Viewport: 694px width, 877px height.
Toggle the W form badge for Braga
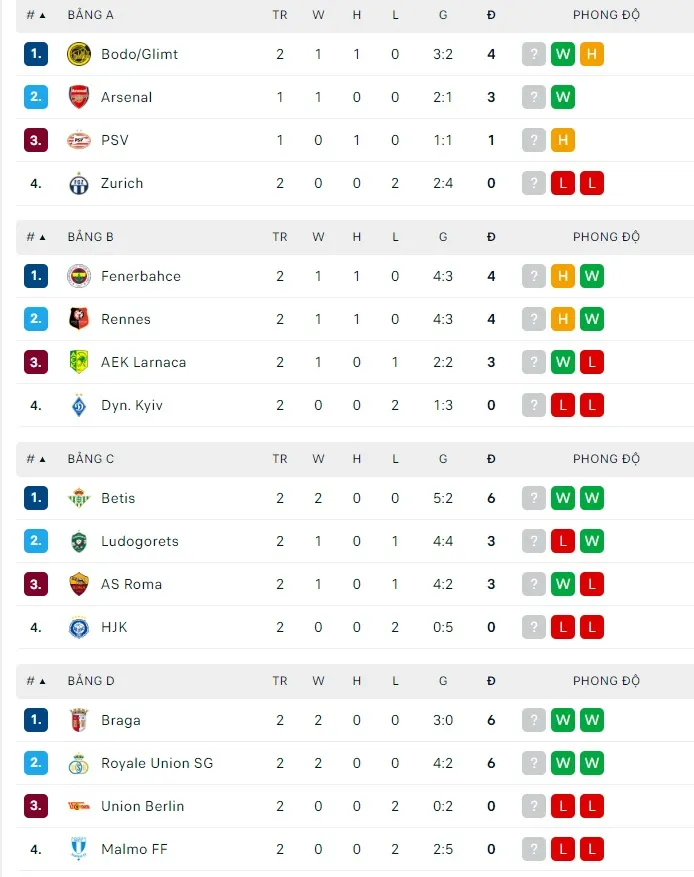click(x=562, y=720)
